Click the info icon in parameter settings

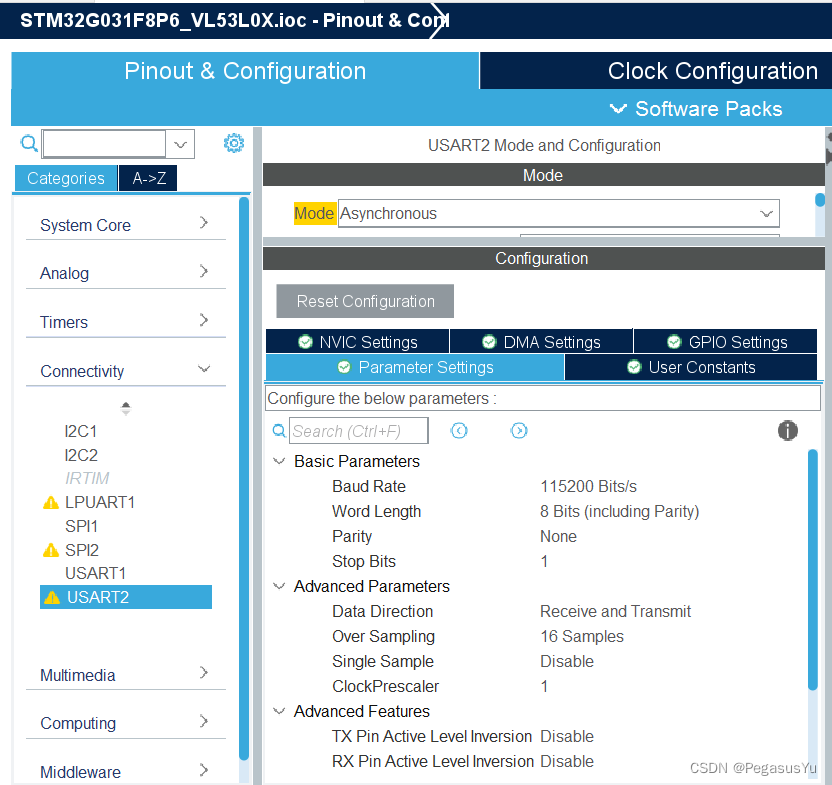(787, 430)
